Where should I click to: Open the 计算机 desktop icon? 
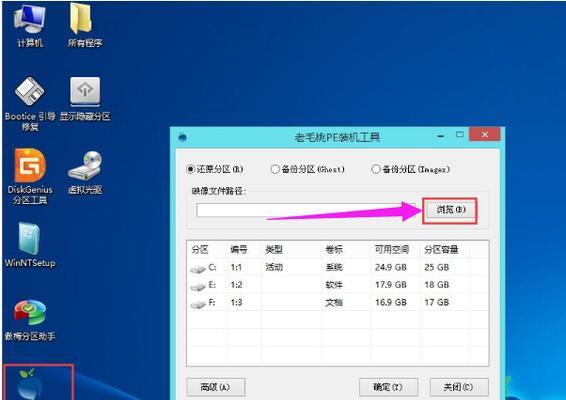[x=30, y=26]
